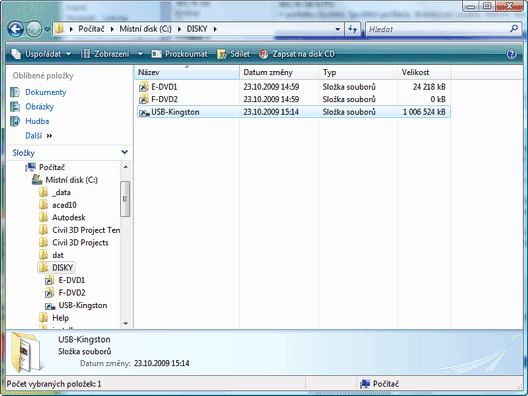Click Počítač in the status bar
The width and height of the screenshot is (528, 396).
(x=380, y=384)
